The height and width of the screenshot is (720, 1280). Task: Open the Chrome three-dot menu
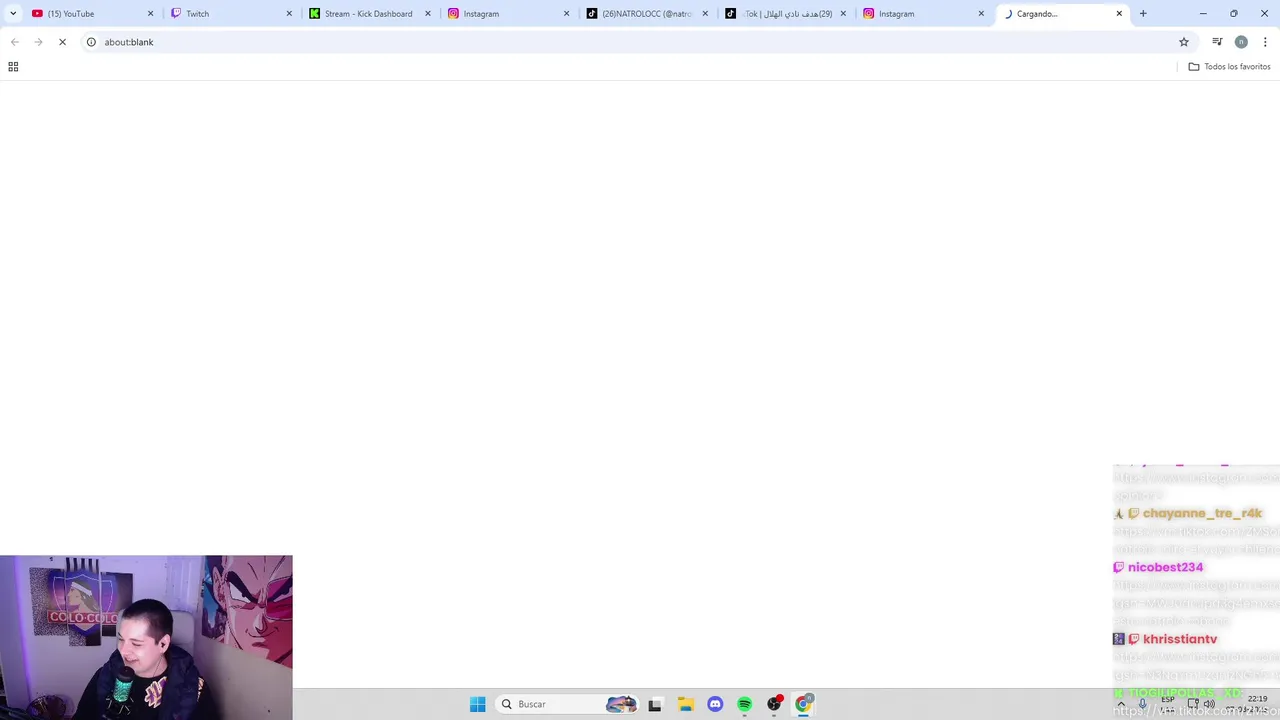pyautogui.click(x=1265, y=42)
